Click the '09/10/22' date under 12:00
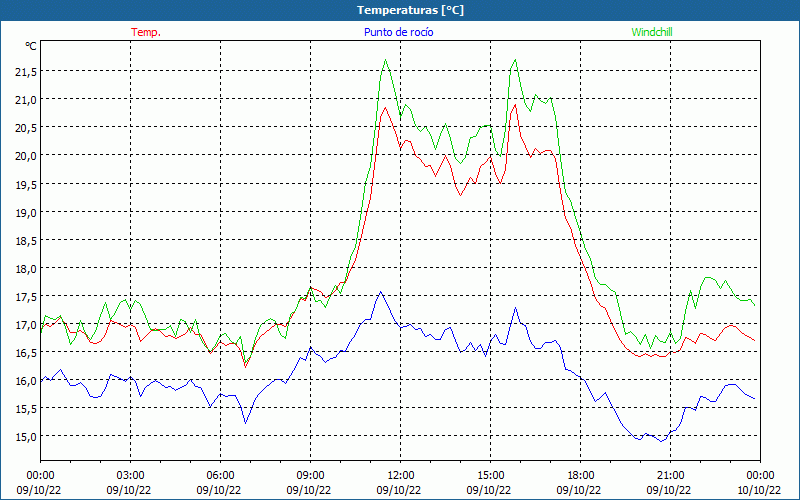This screenshot has height=500, width=800. (399, 490)
